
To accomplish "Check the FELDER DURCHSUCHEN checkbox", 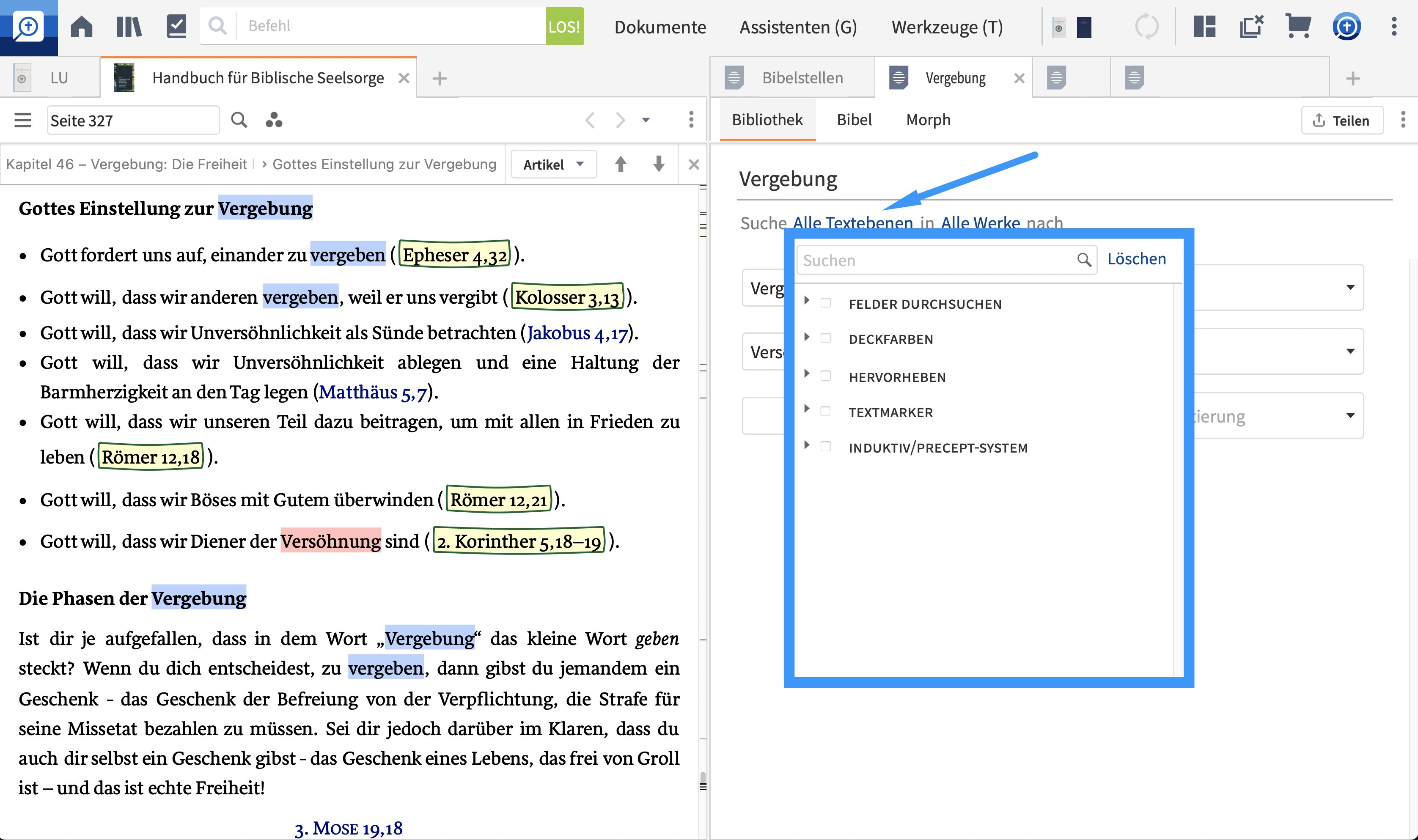I will [825, 303].
